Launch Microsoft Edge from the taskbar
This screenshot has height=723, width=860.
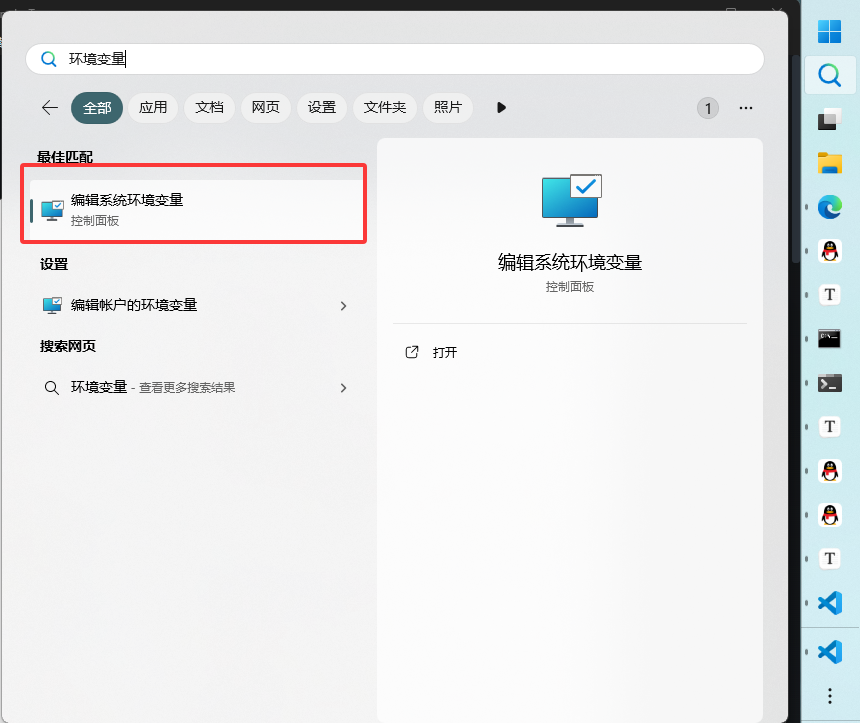[x=829, y=207]
